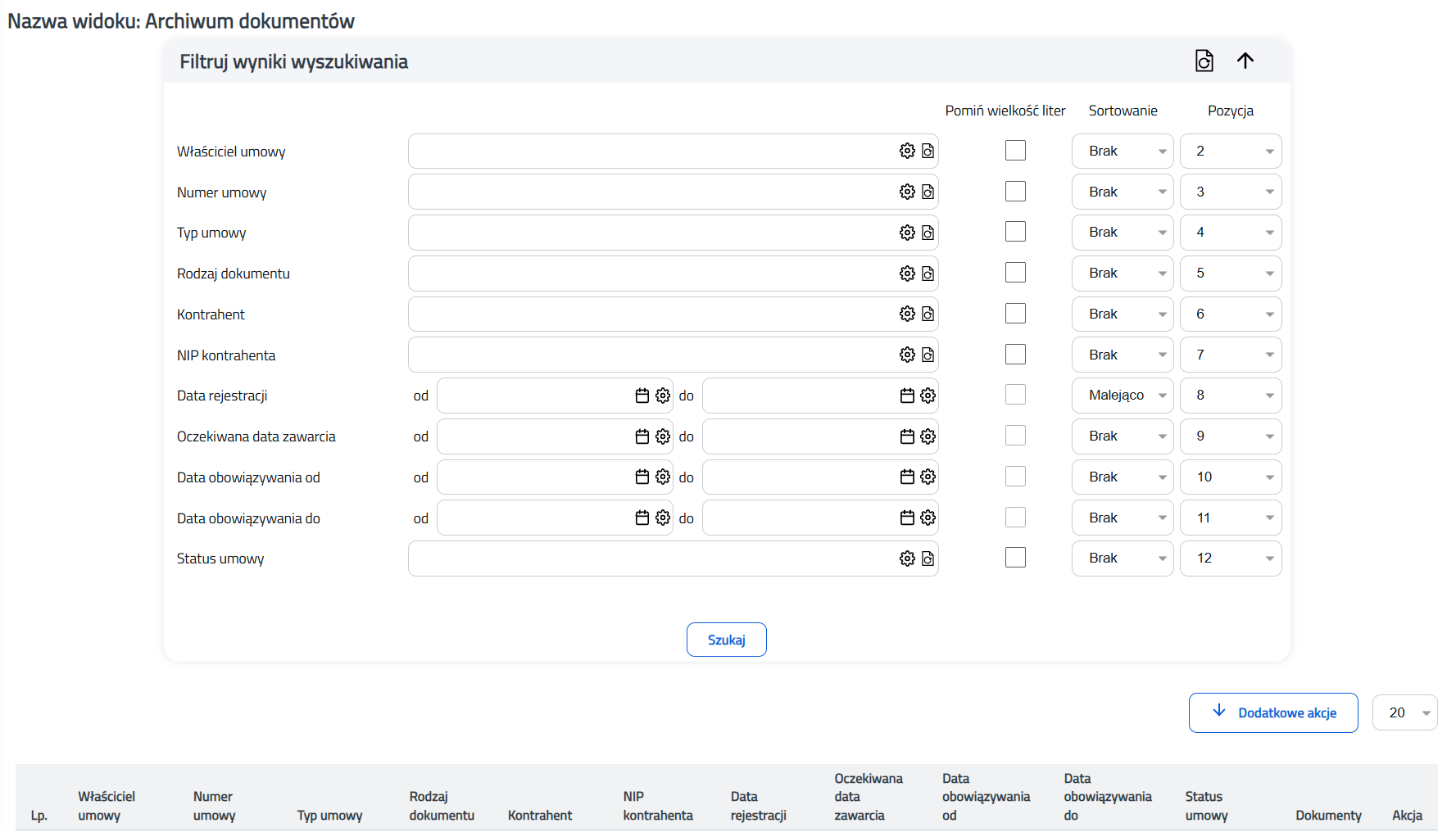Screen dimensions: 1456x832
Task: Click Kontrahent column header in table
Action: pos(540,816)
